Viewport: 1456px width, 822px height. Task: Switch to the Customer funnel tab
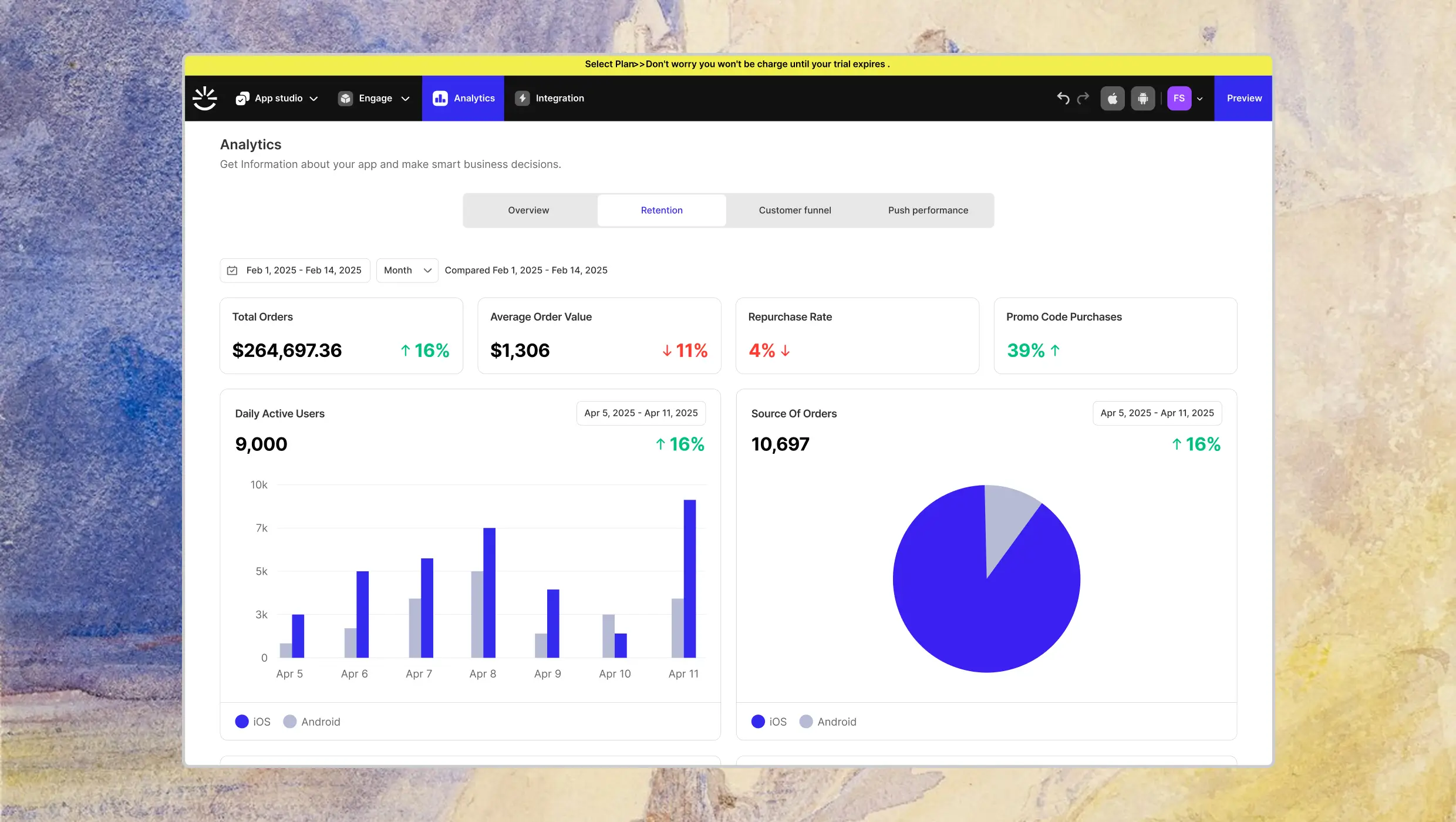794,210
